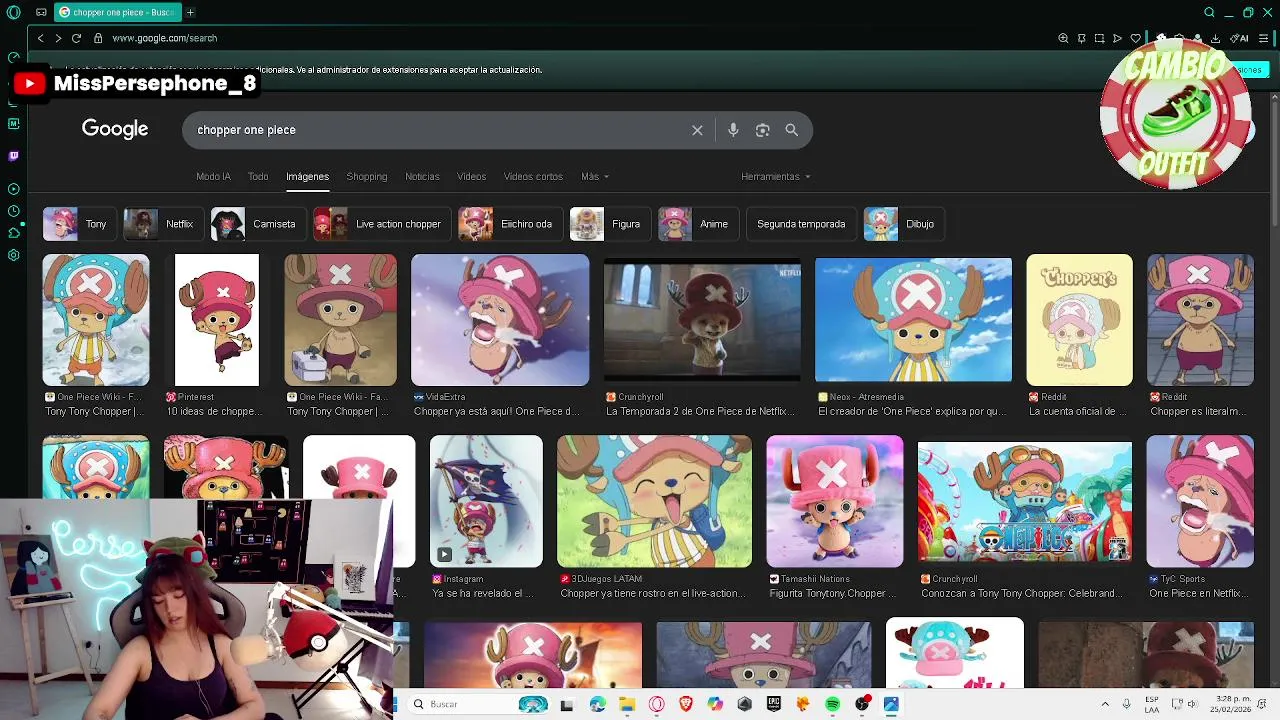Filter images by the Anime chip
This screenshot has width=1280, height=720.
[697, 224]
